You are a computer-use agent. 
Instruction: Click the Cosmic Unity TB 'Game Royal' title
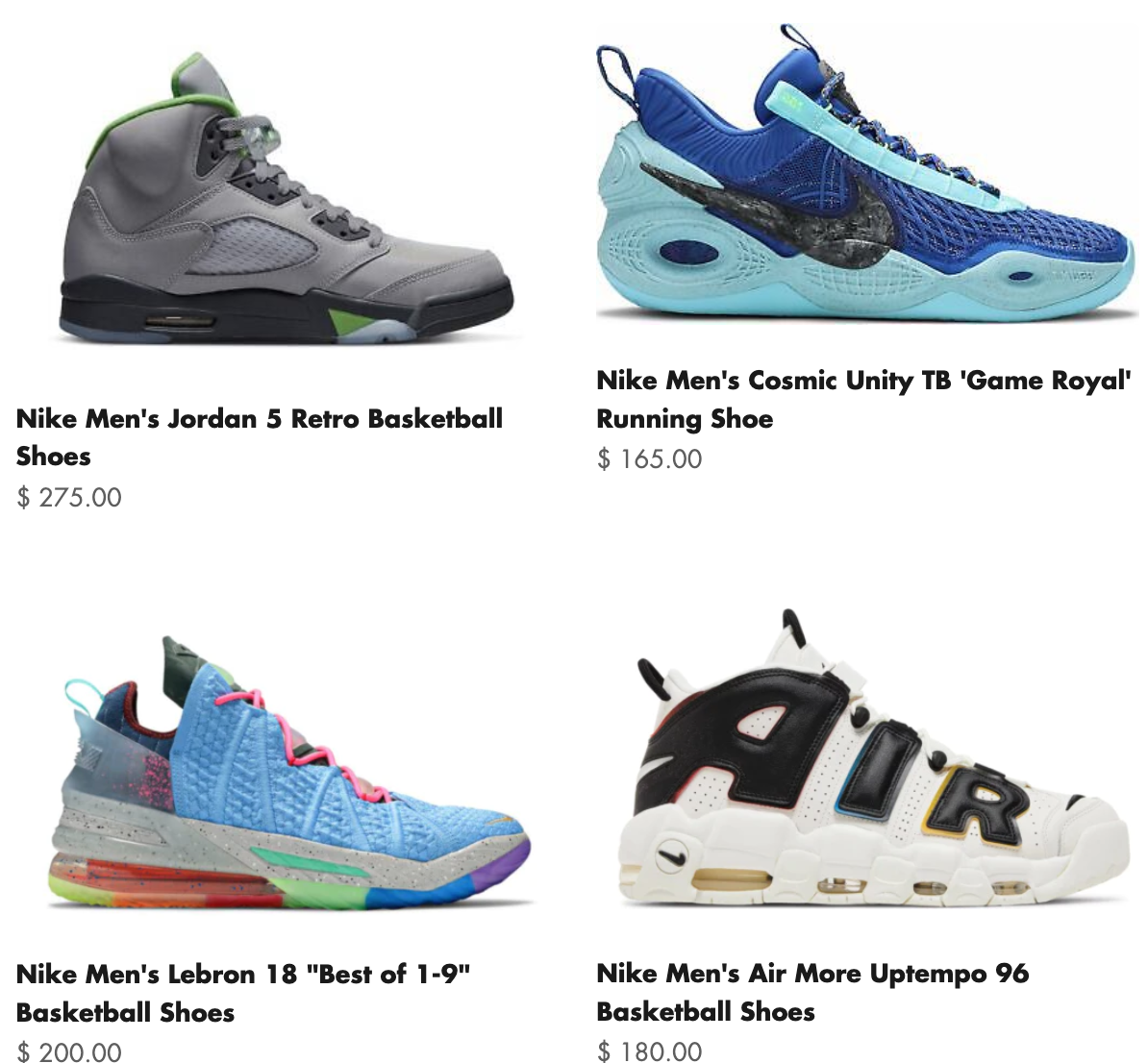click(x=864, y=399)
